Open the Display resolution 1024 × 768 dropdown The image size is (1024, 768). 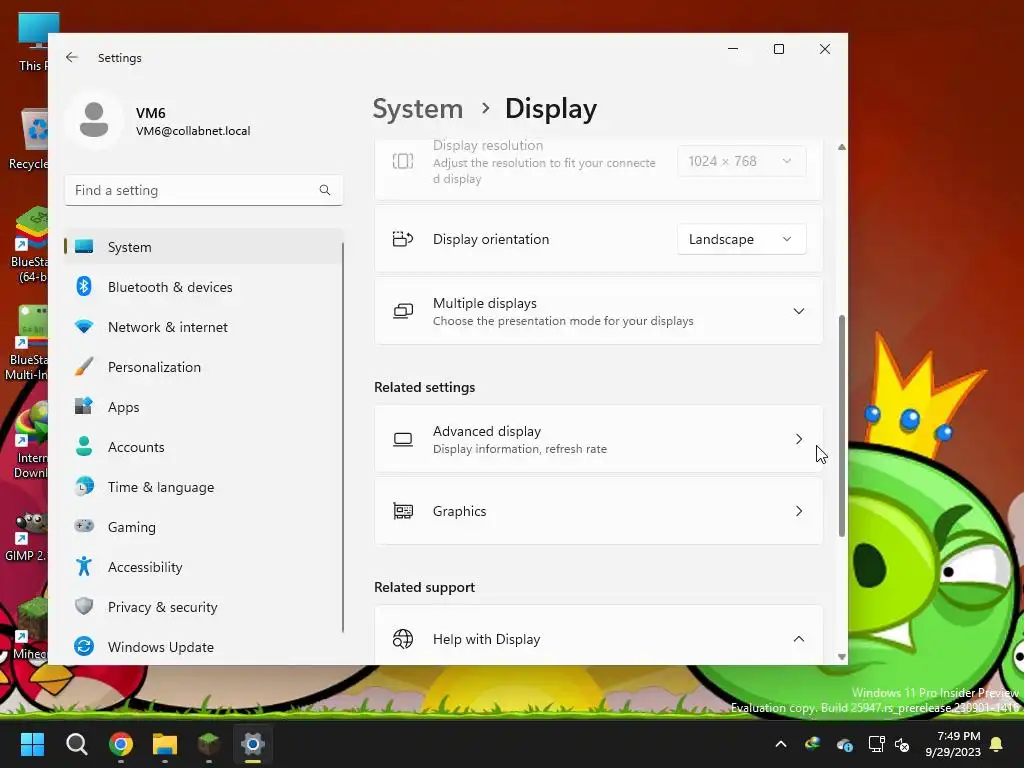point(741,161)
